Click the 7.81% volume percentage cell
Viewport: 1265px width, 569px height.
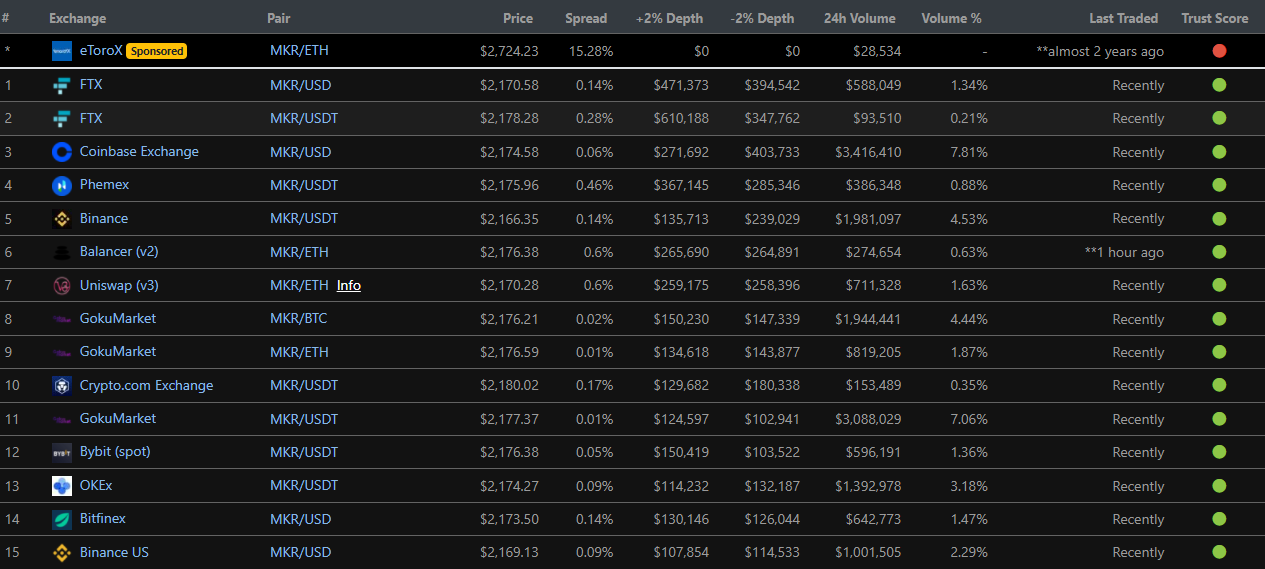coord(967,152)
